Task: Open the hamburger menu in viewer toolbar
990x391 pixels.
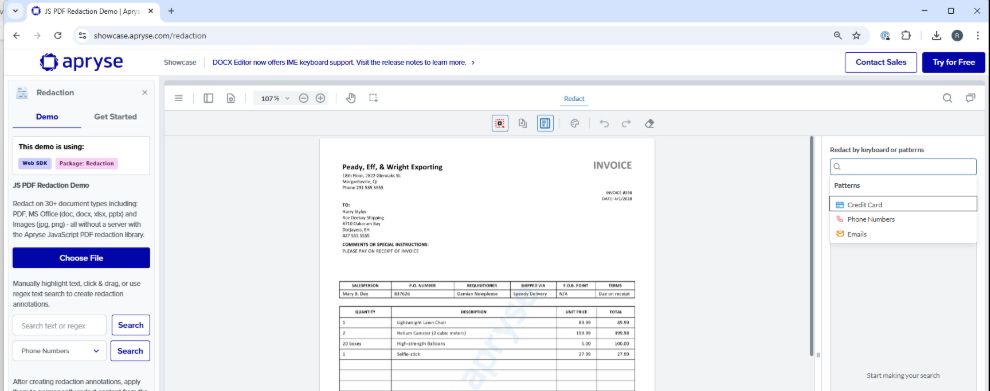Action: 179,99
